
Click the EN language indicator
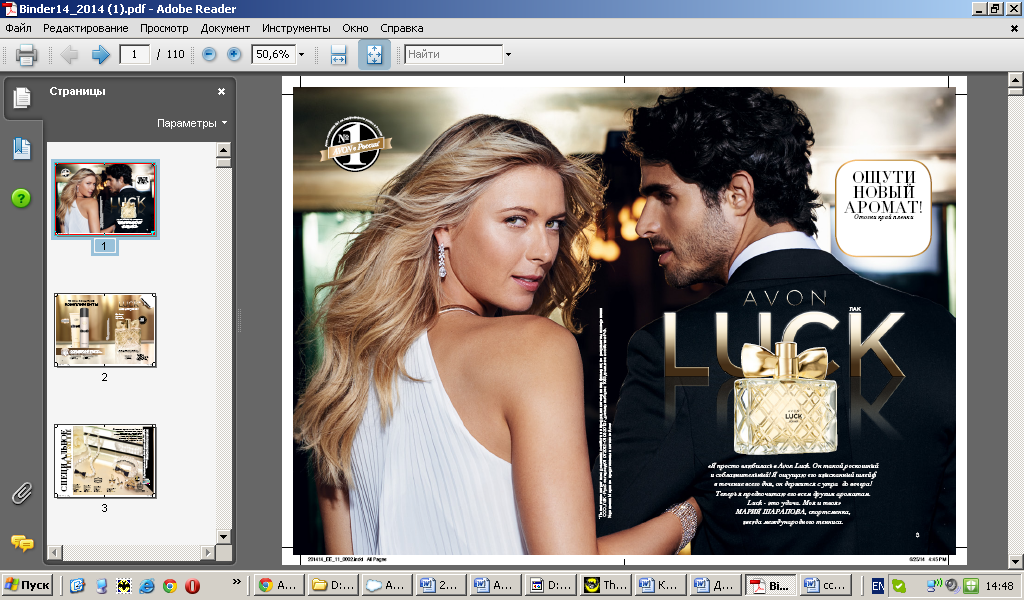[x=878, y=586]
